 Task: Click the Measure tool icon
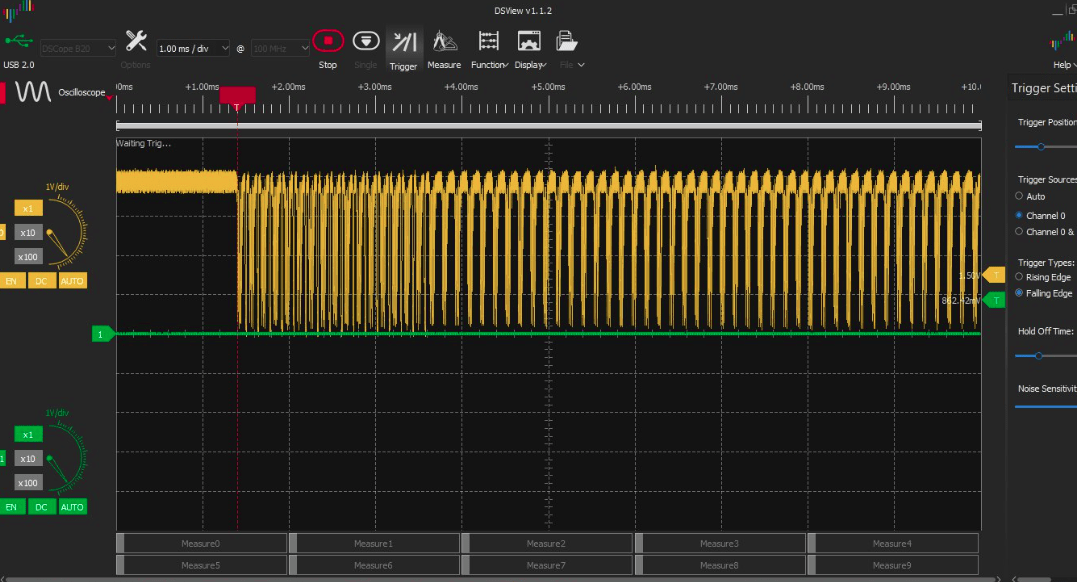point(444,42)
